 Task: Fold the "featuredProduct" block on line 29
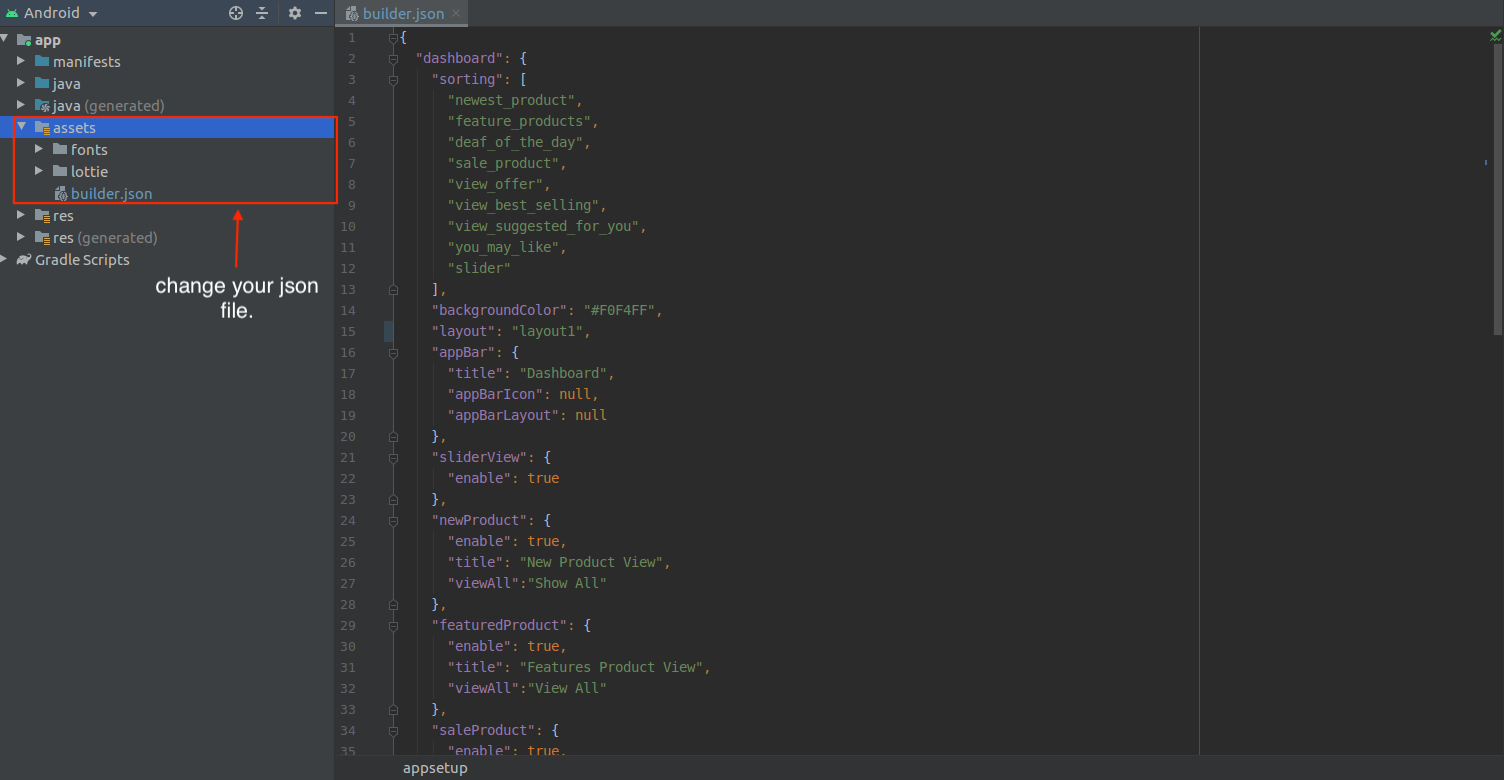coord(393,626)
